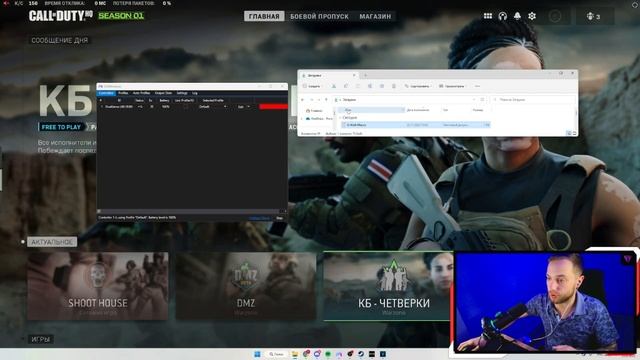Go forward in File Explorer
This screenshot has width=640, height=360.
311,100
